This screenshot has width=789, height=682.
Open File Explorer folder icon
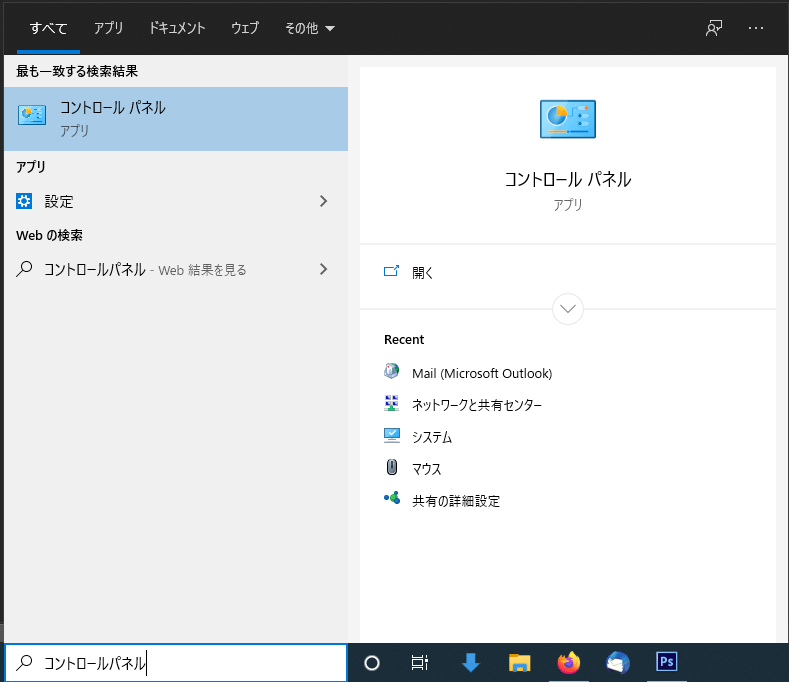pyautogui.click(x=519, y=662)
